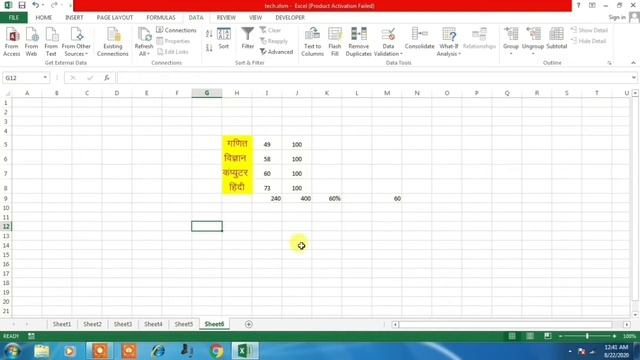Viewport: 640px width, 360px height.
Task: Select yellow cell गणित
Action: [x=237, y=144]
